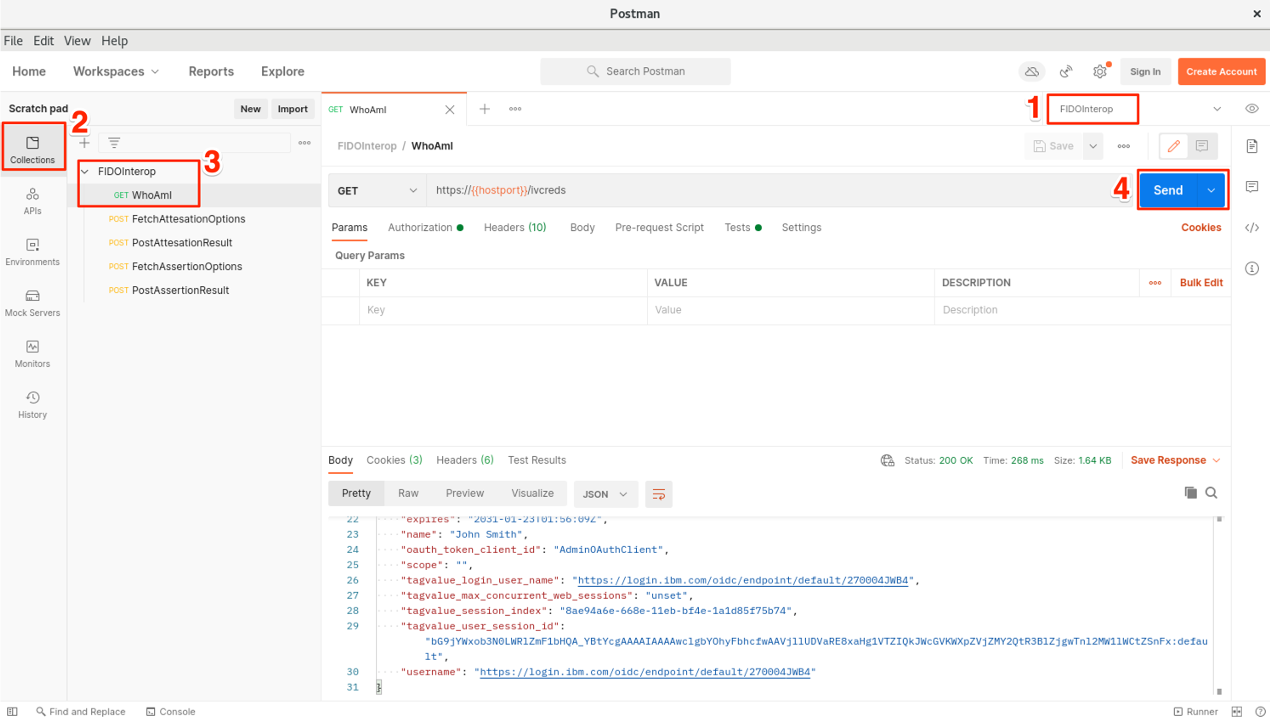This screenshot has width=1270, height=722.
Task: Open request actions ellipsis next to Save
Action: (x=1124, y=146)
